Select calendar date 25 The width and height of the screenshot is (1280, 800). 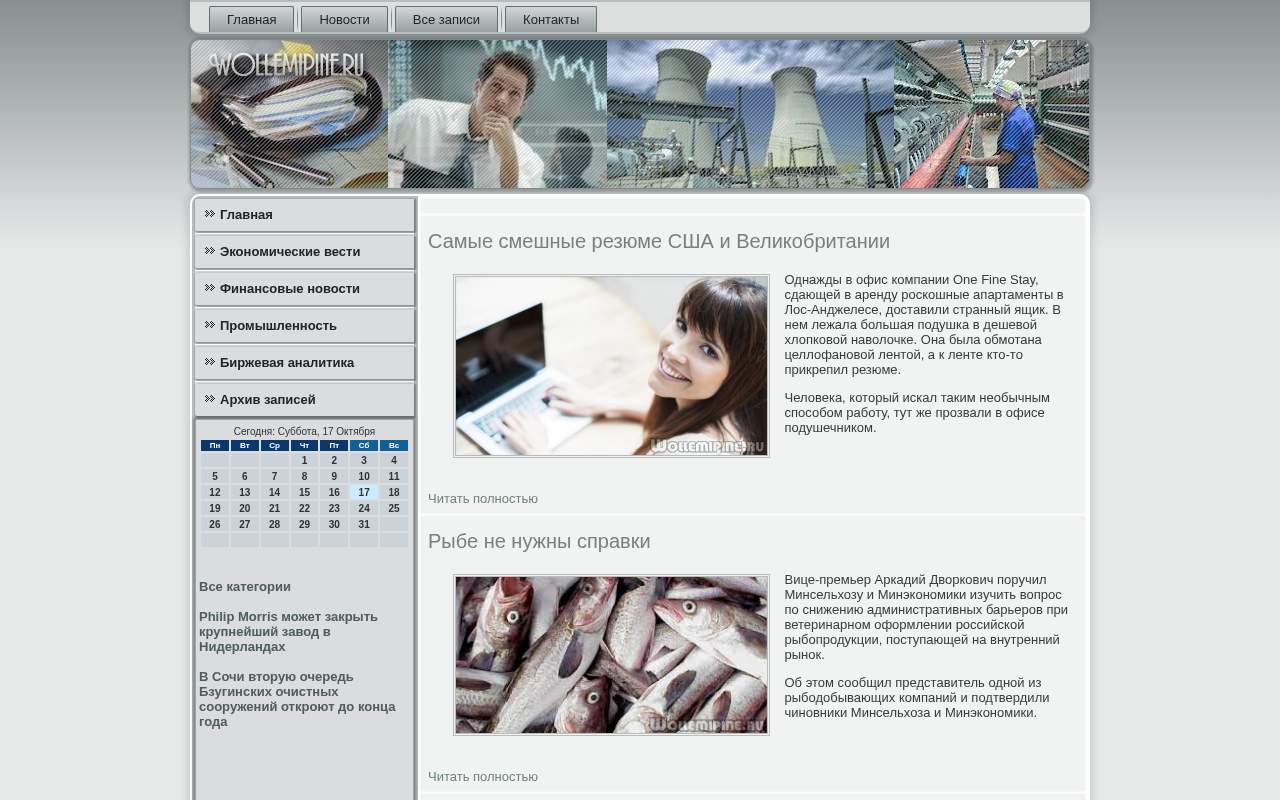tap(394, 508)
